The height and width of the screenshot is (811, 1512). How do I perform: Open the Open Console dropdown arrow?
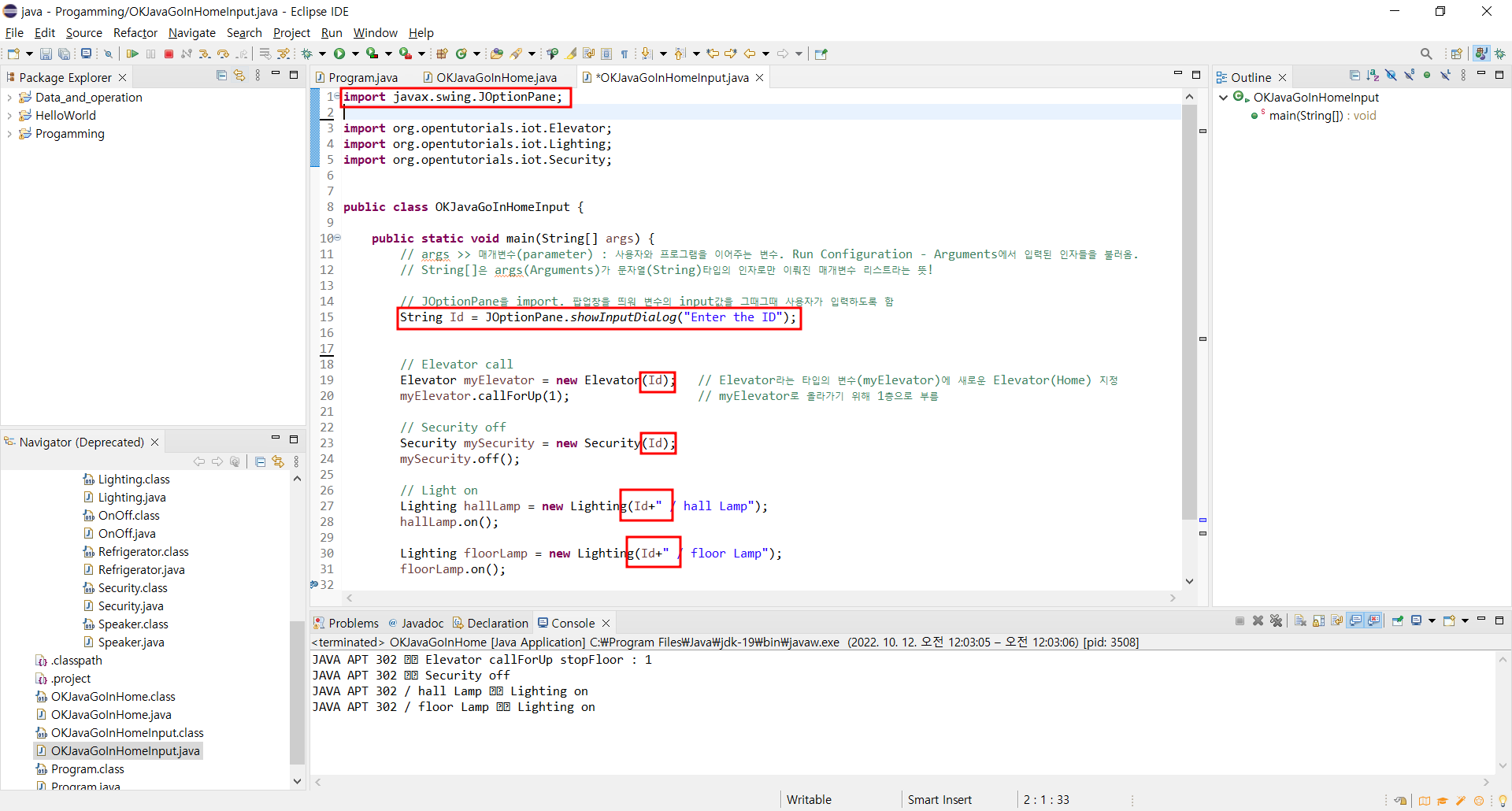click(1465, 620)
